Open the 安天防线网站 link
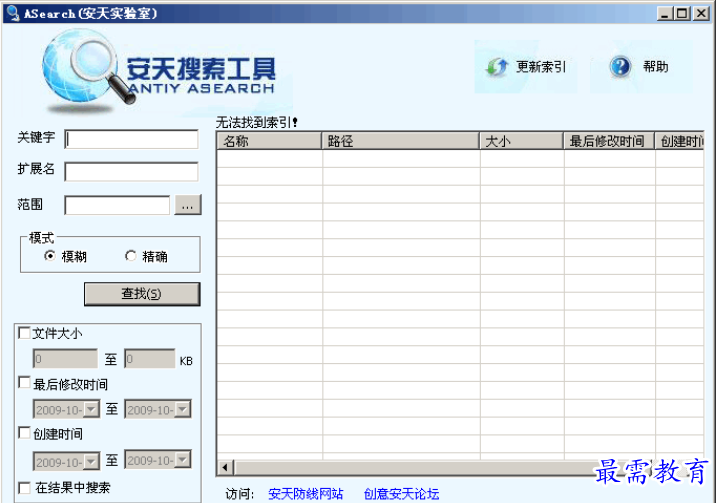The width and height of the screenshot is (717, 503). [305, 494]
